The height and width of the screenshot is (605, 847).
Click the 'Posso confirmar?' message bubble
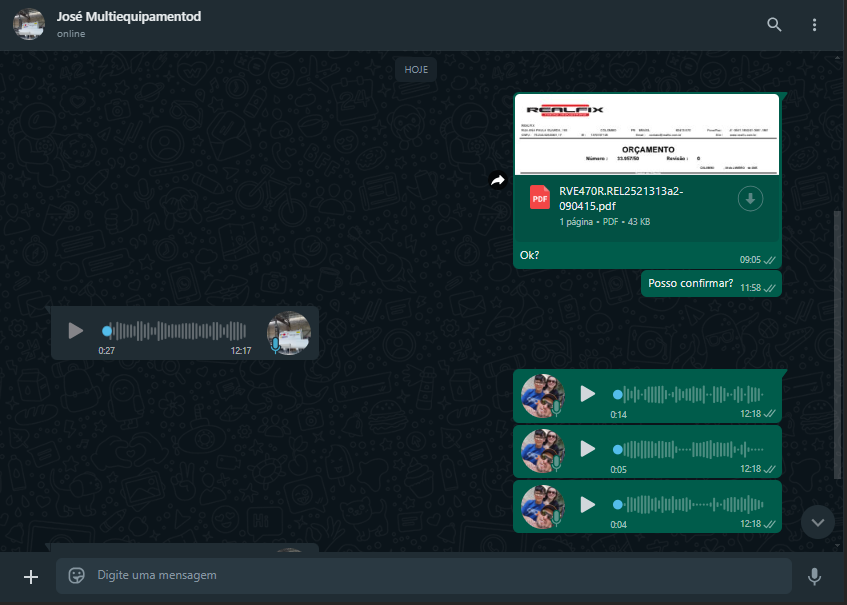coord(690,283)
